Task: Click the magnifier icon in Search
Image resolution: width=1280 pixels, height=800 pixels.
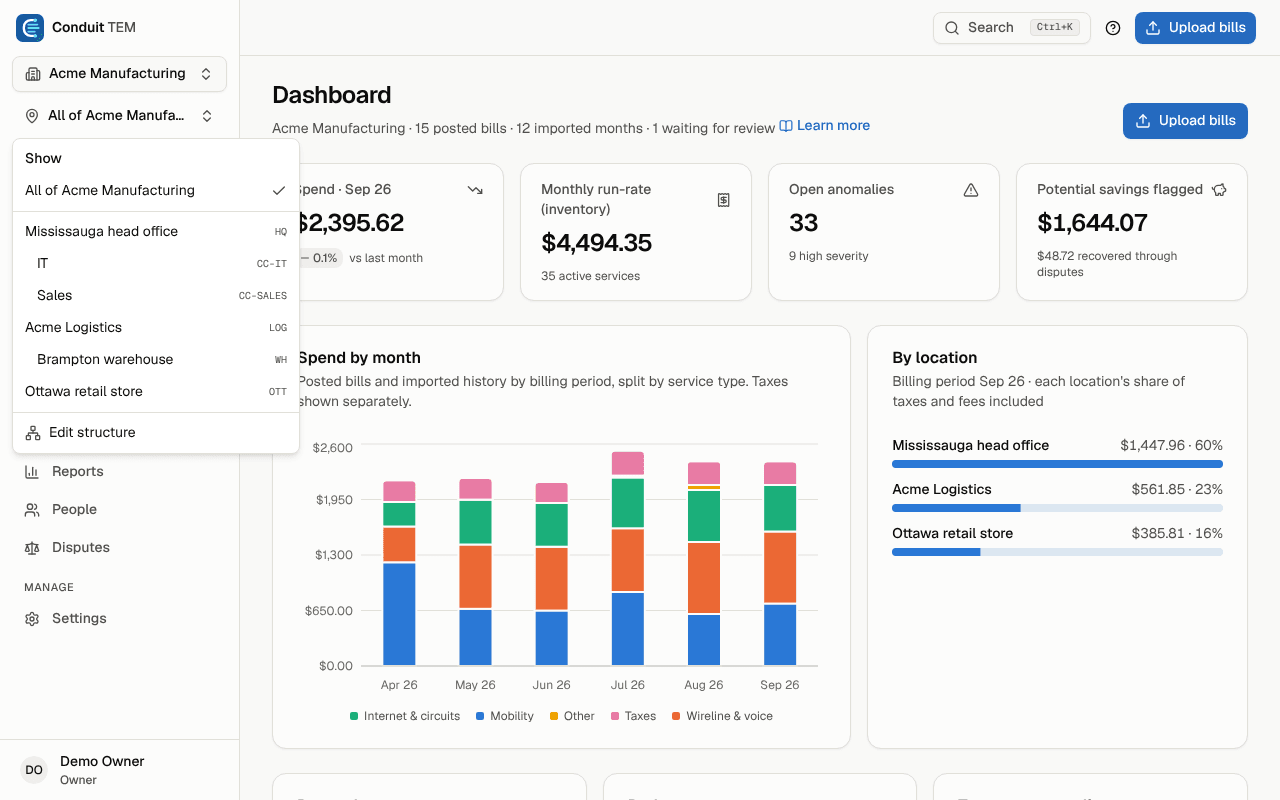Action: pyautogui.click(x=952, y=28)
